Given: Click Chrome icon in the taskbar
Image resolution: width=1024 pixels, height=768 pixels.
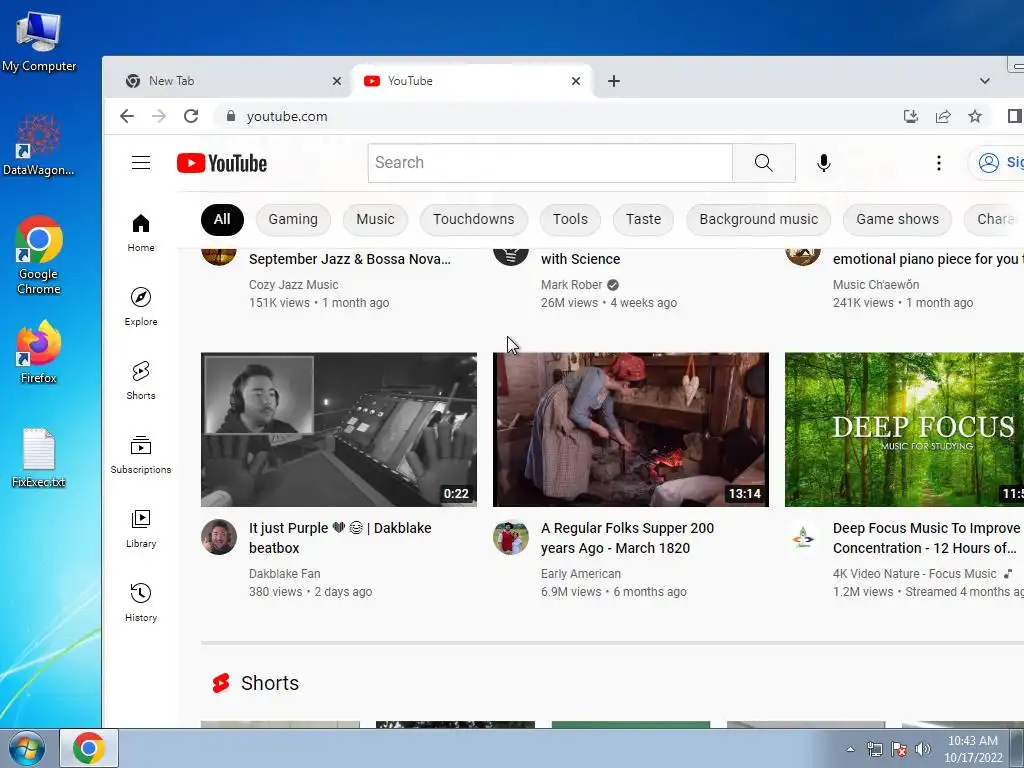Looking at the screenshot, I should click(x=89, y=748).
